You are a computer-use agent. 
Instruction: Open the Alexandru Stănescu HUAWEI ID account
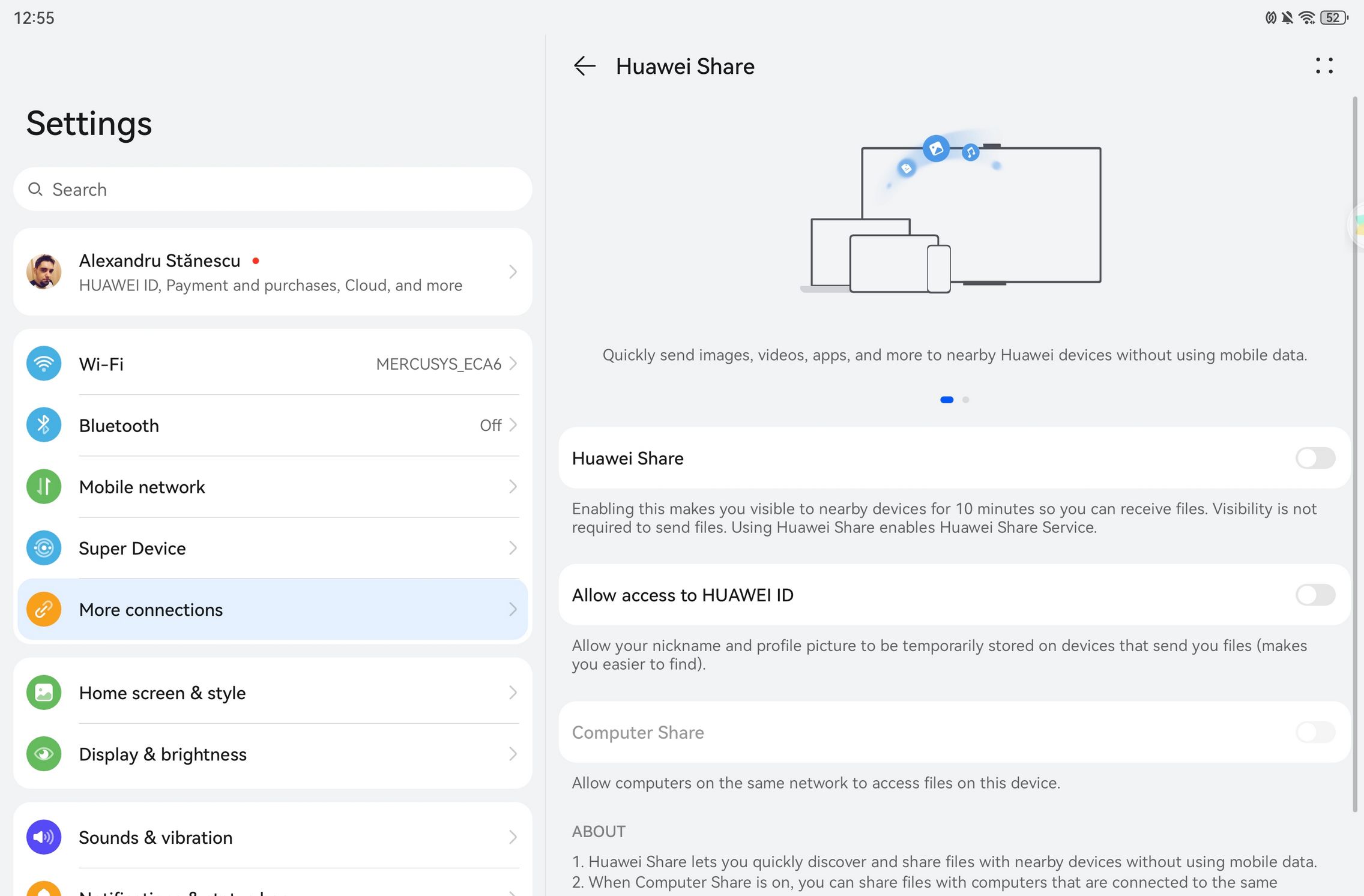270,272
